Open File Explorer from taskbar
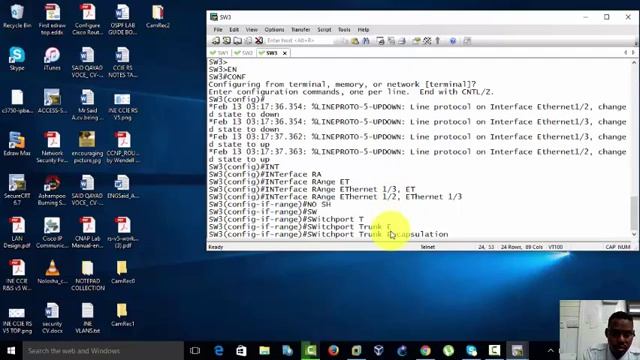This screenshot has width=640, height=360. click(264, 351)
